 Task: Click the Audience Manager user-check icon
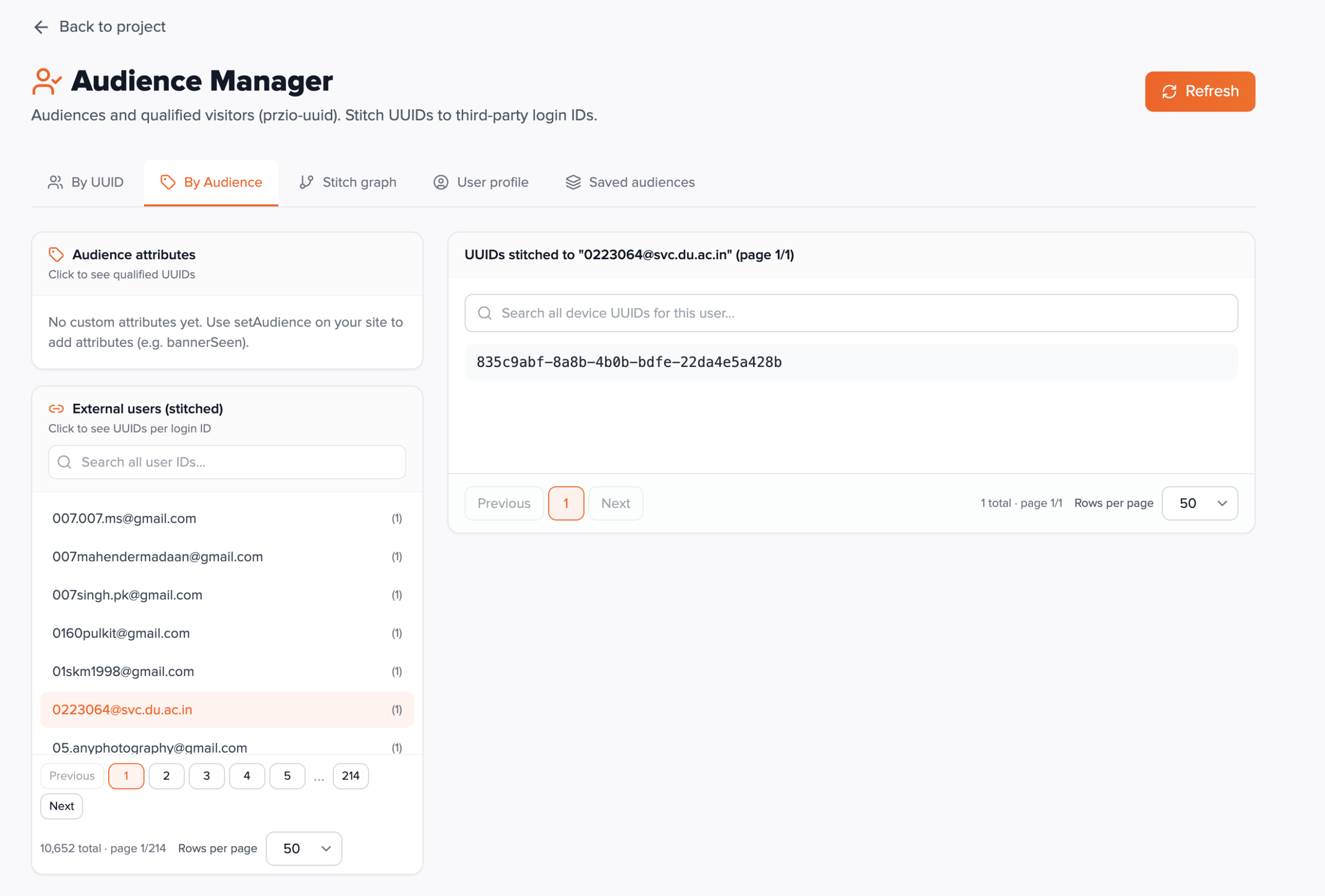click(x=46, y=82)
